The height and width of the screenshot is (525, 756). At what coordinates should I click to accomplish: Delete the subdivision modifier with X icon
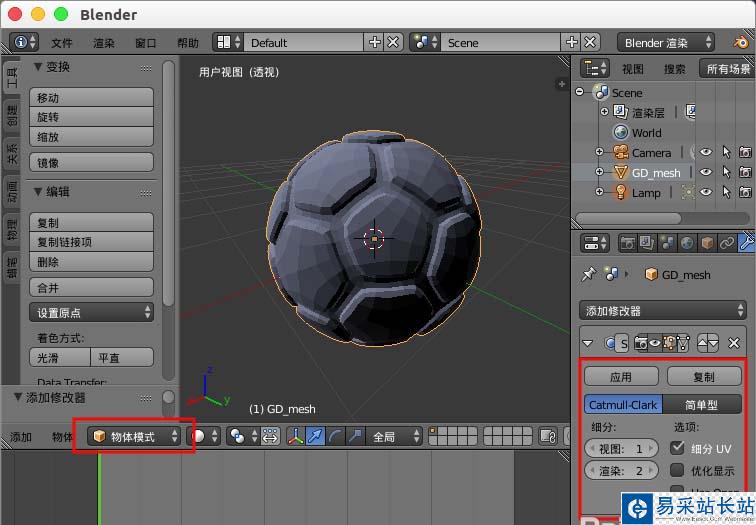point(735,342)
